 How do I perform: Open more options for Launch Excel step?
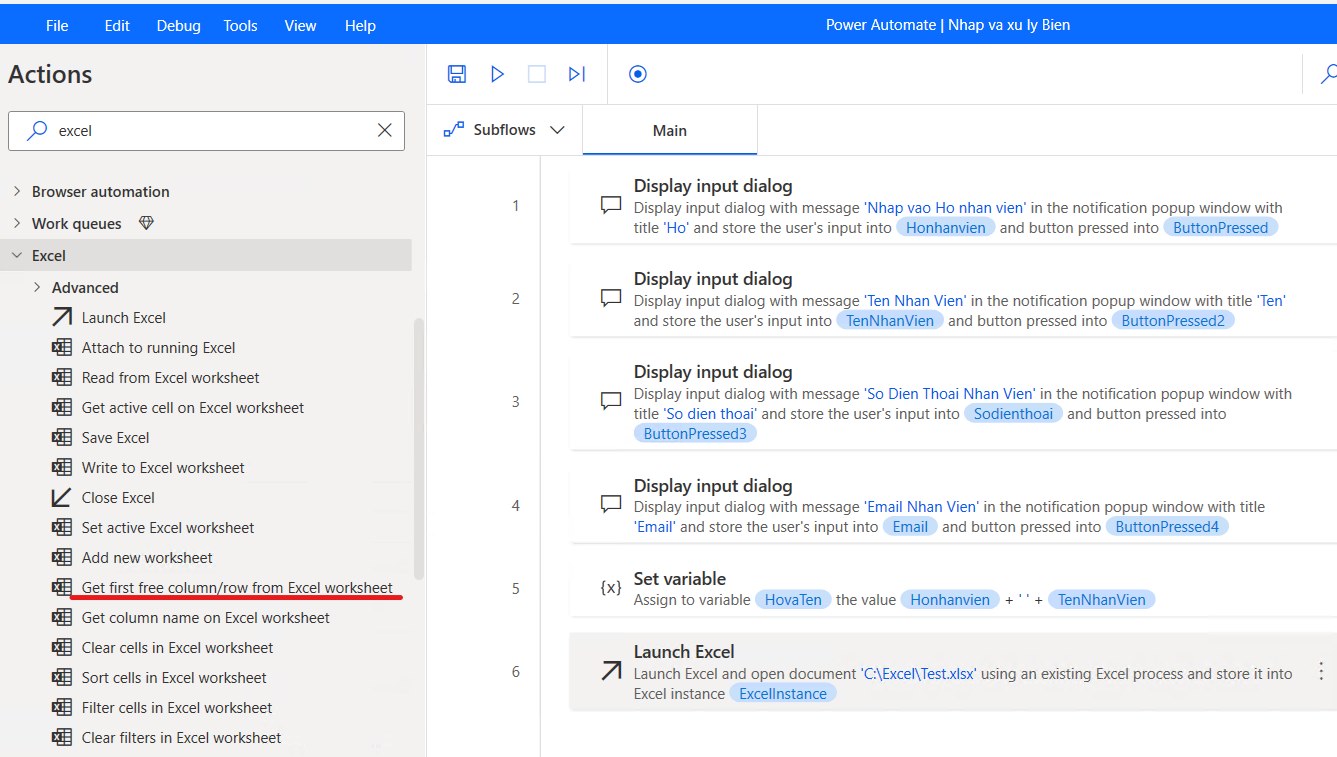pos(1321,671)
